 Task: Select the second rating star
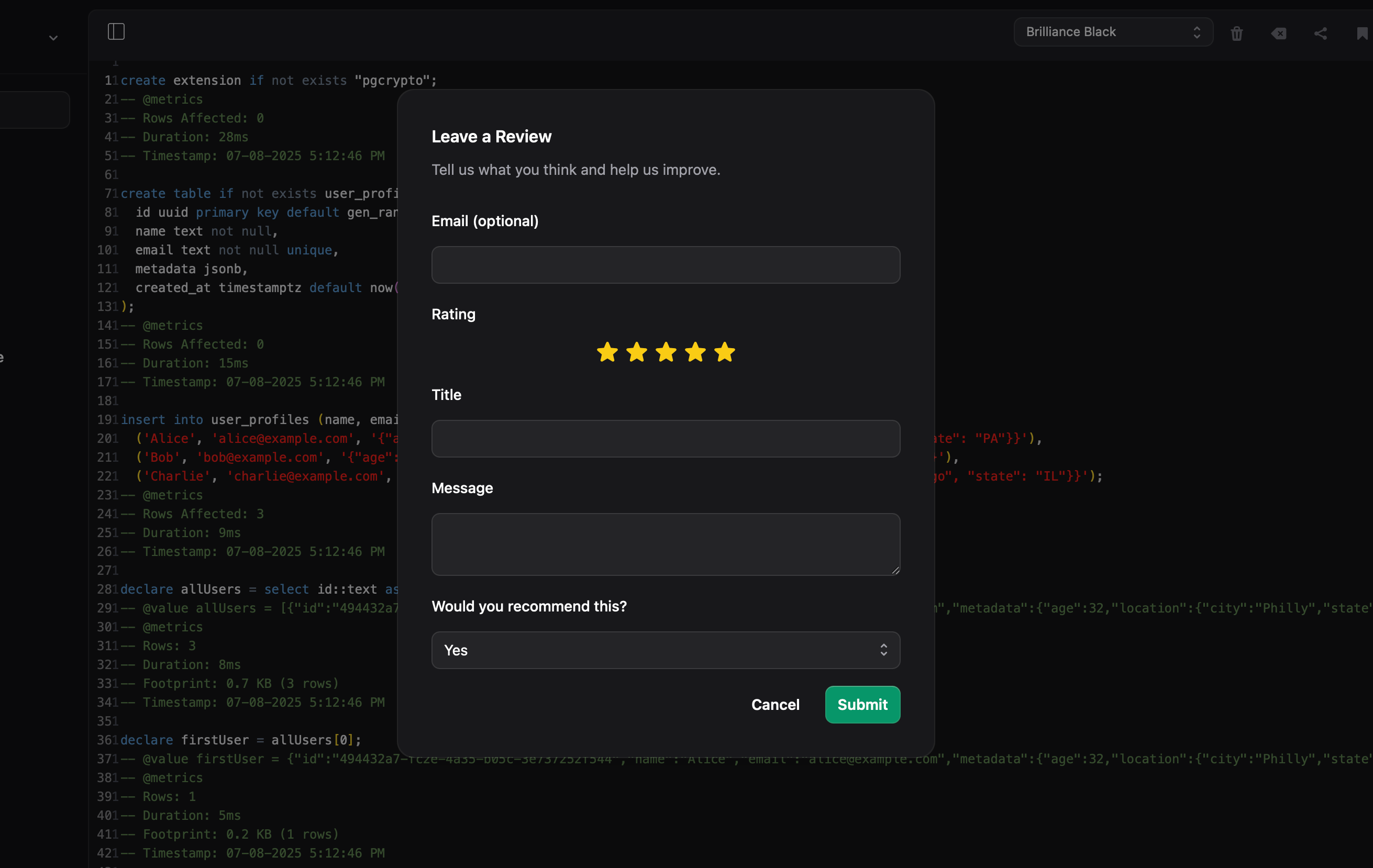pos(636,352)
